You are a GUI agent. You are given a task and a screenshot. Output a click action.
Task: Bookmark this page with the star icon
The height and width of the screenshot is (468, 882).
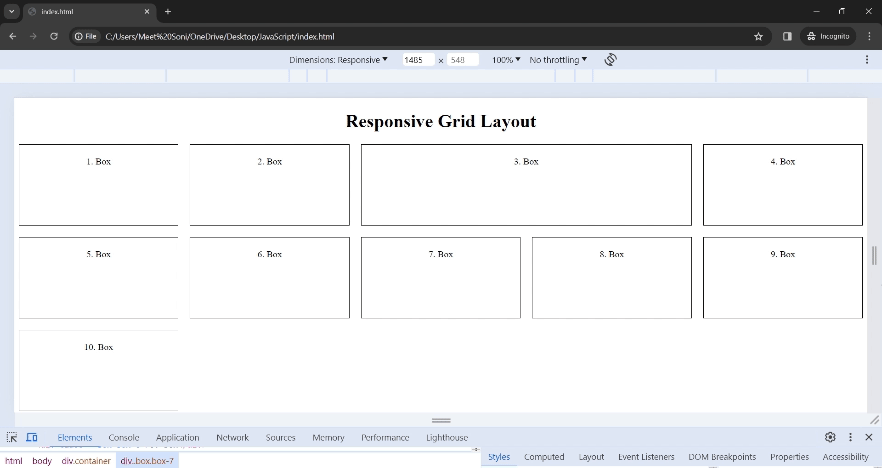tap(758, 37)
